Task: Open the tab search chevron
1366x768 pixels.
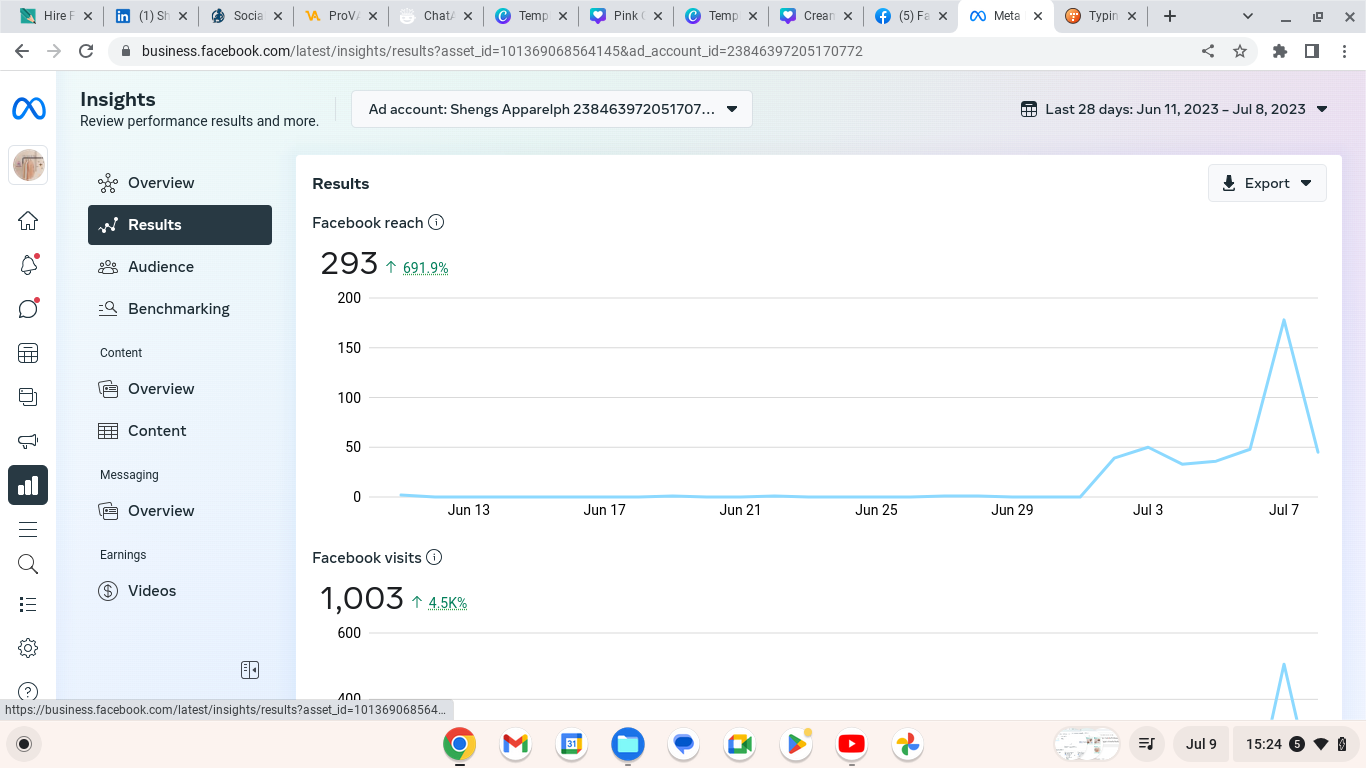Action: pos(1248,16)
